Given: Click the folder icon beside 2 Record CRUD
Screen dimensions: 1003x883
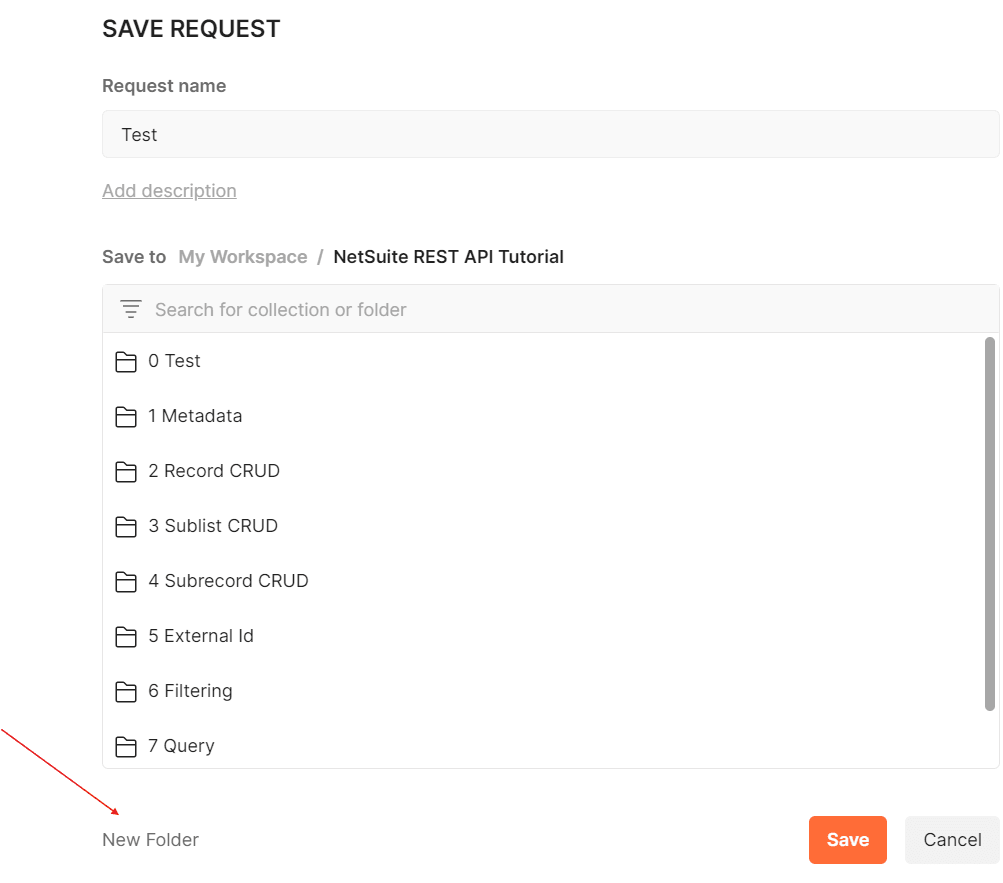Looking at the screenshot, I should (125, 471).
